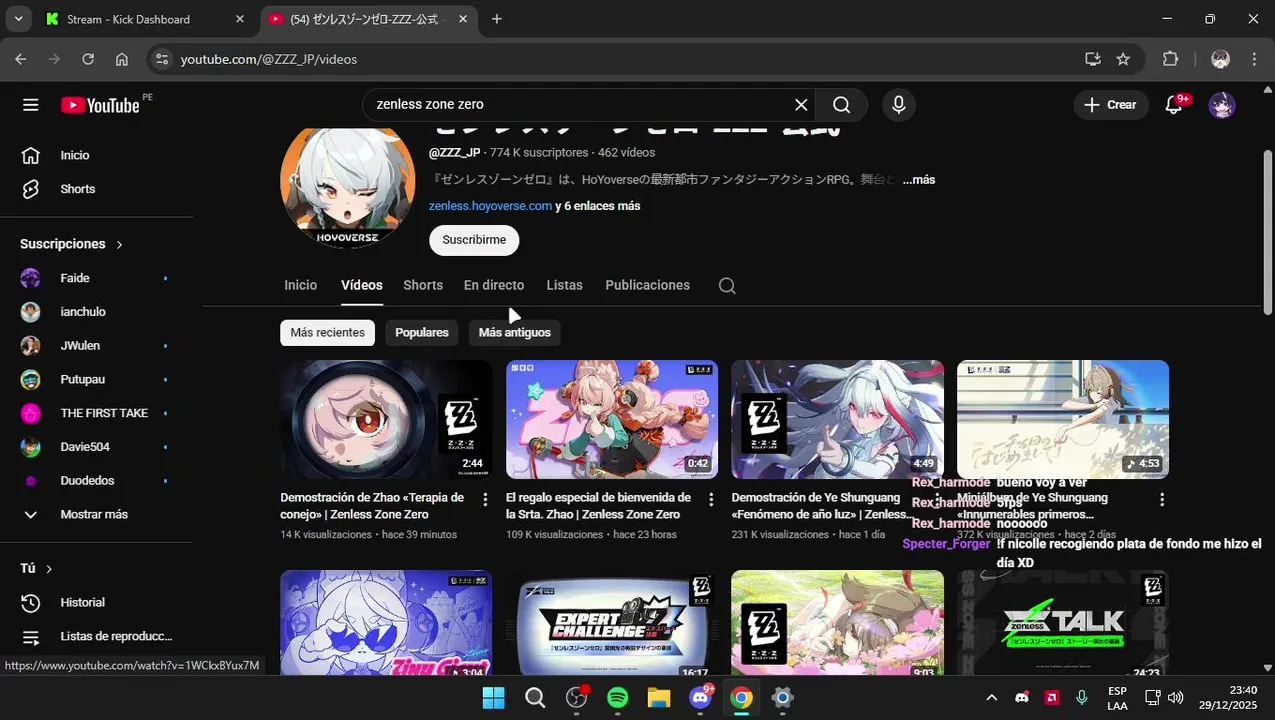Open a new Chrome tab
The width and height of the screenshot is (1275, 720).
497,19
